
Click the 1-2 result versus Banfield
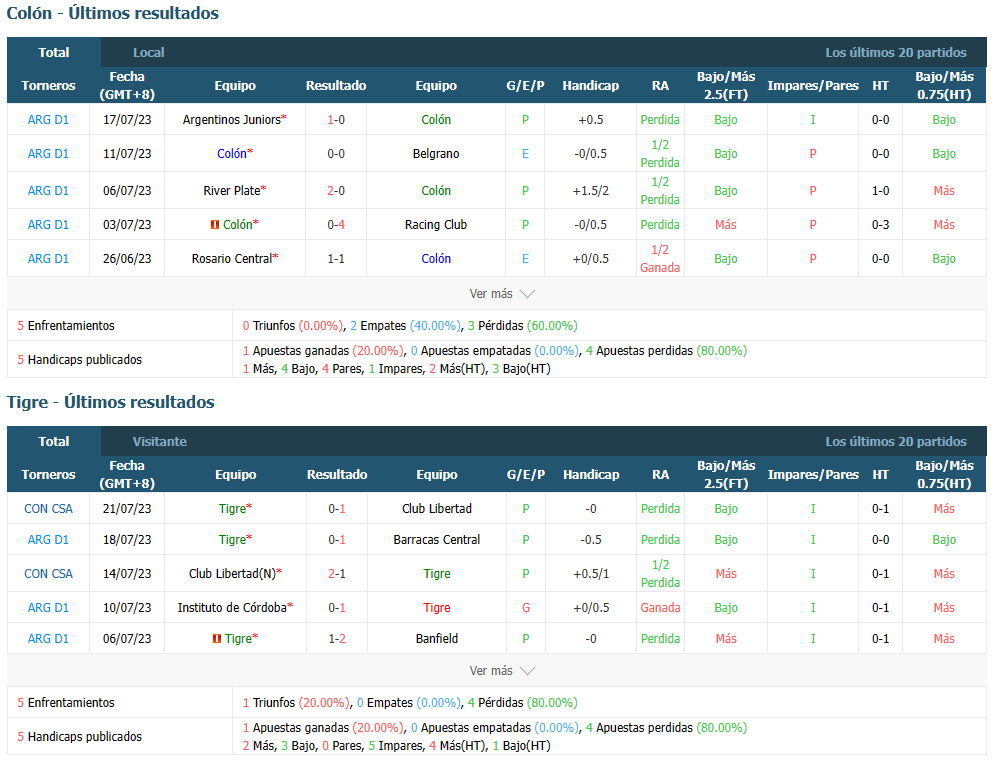[x=337, y=639]
